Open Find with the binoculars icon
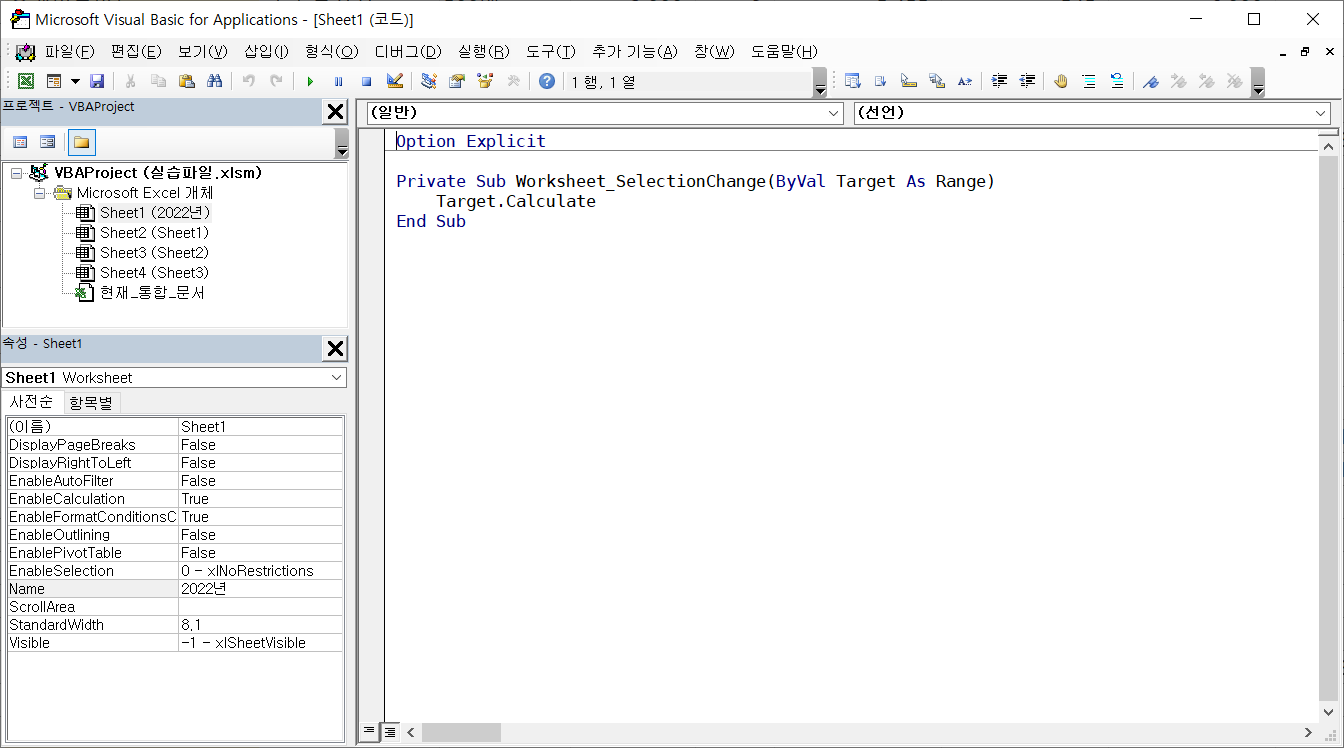This screenshot has width=1344, height=748. (x=214, y=81)
